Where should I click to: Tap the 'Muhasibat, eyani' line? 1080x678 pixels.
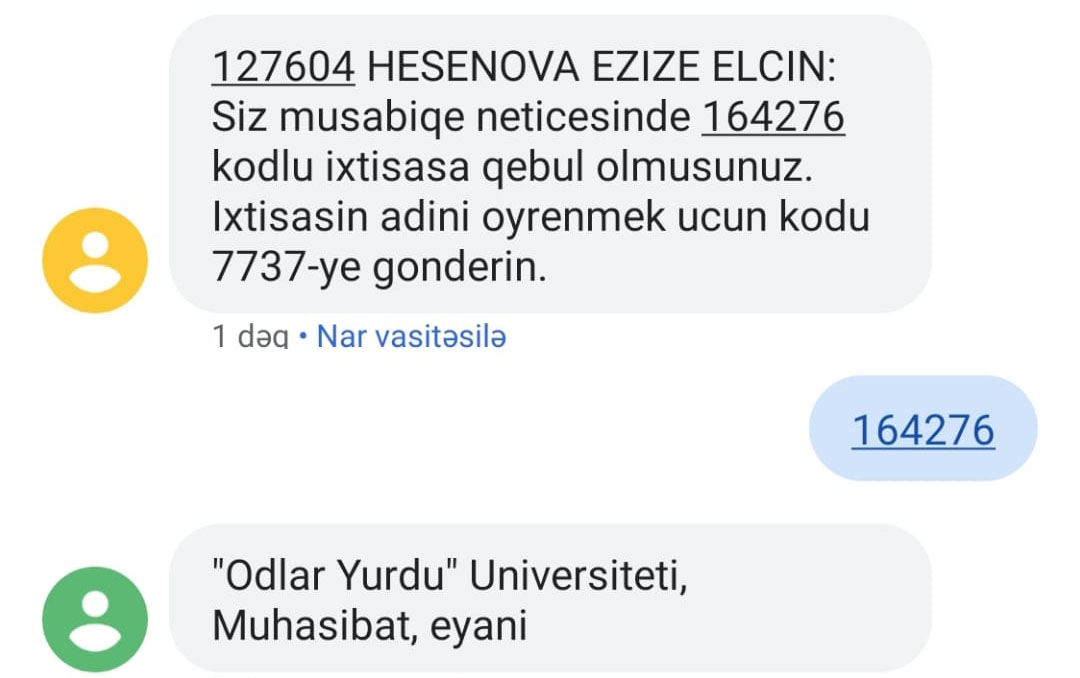tap(369, 626)
